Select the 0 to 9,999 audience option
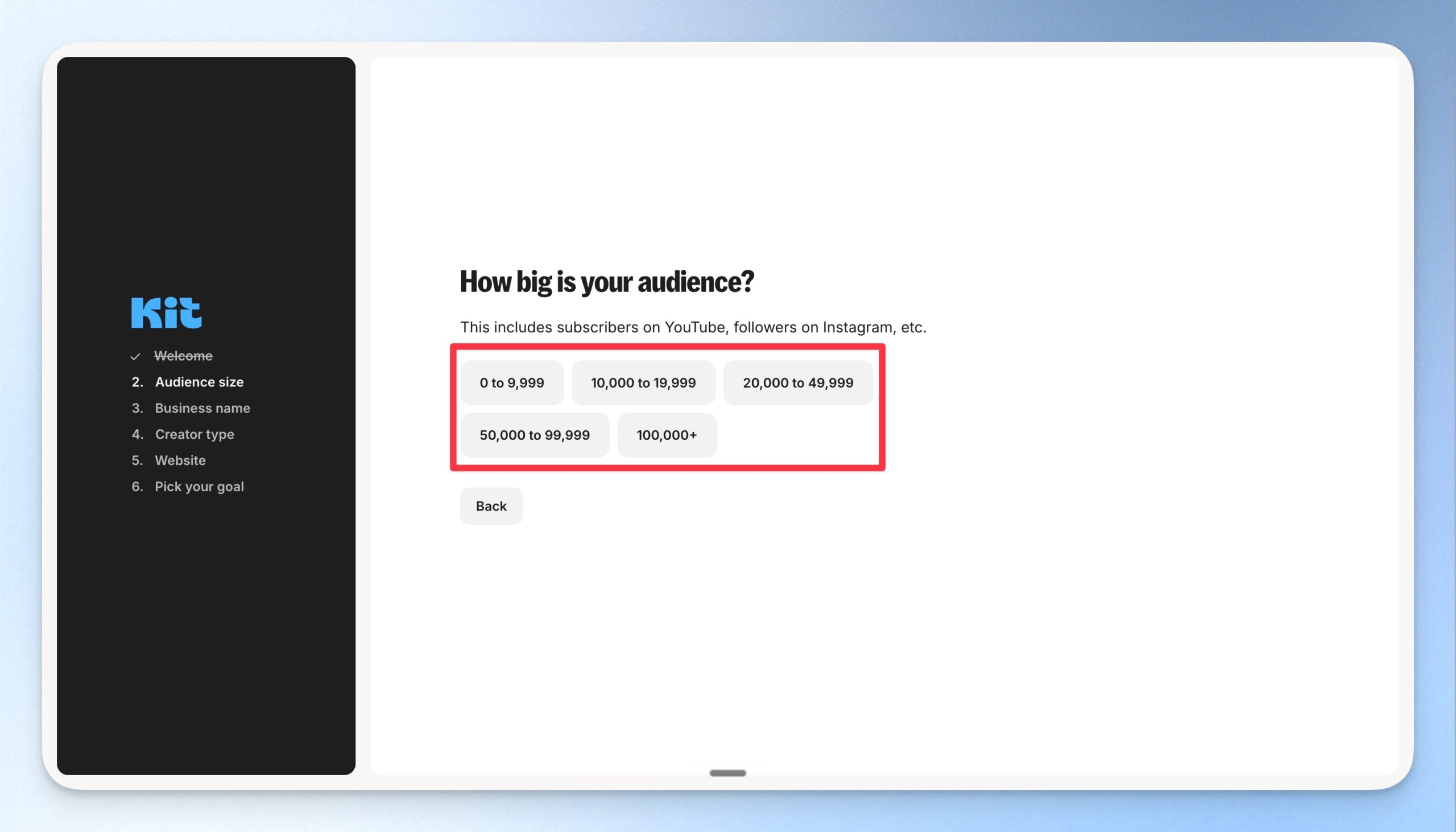1456x832 pixels. click(512, 383)
